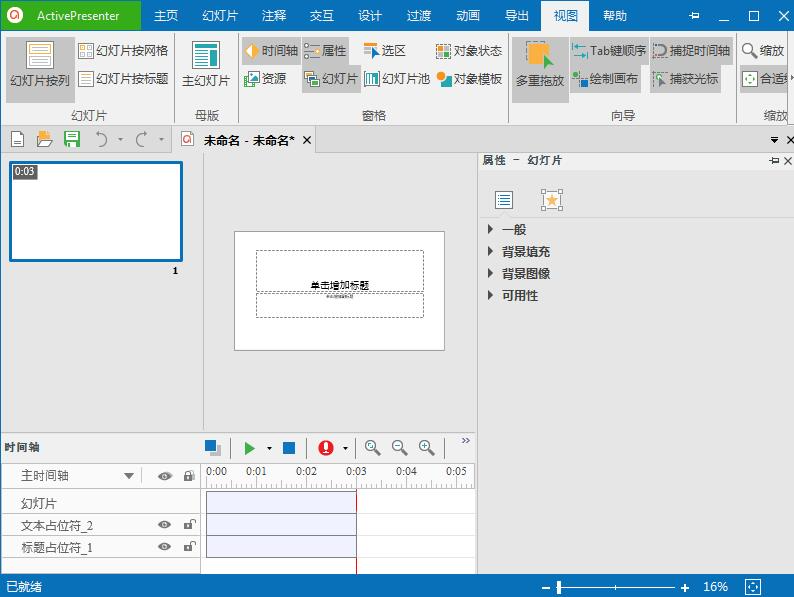Open the redo history dropdown arrow

click(x=162, y=139)
